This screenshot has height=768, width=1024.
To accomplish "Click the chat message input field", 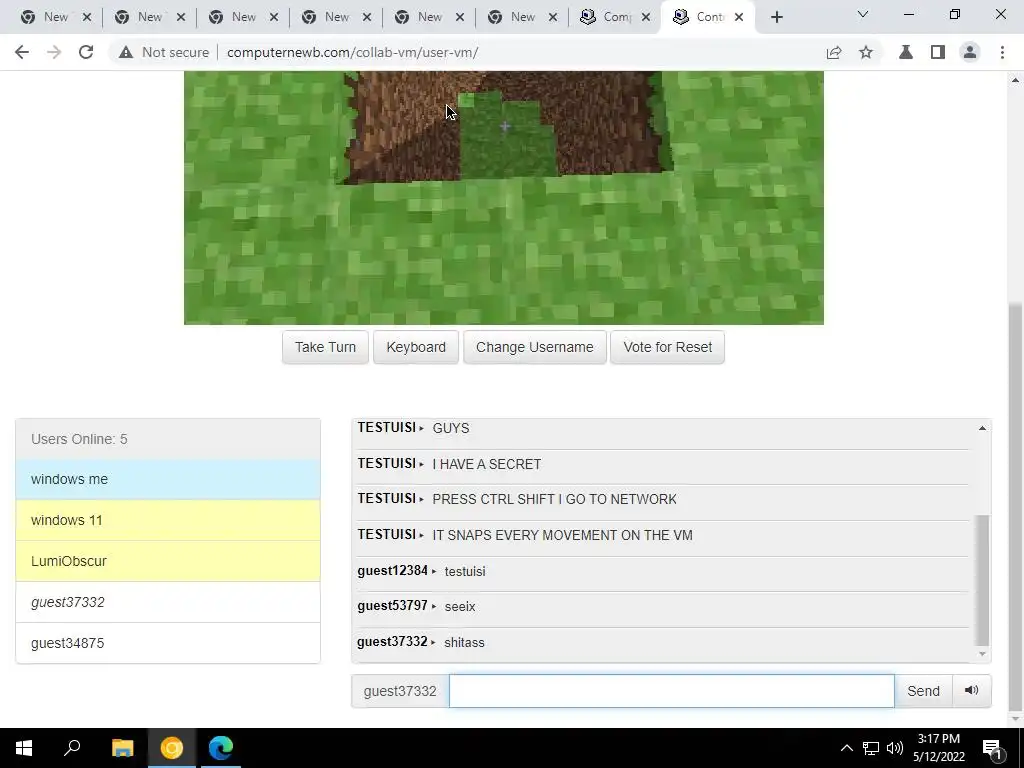I will point(671,691).
